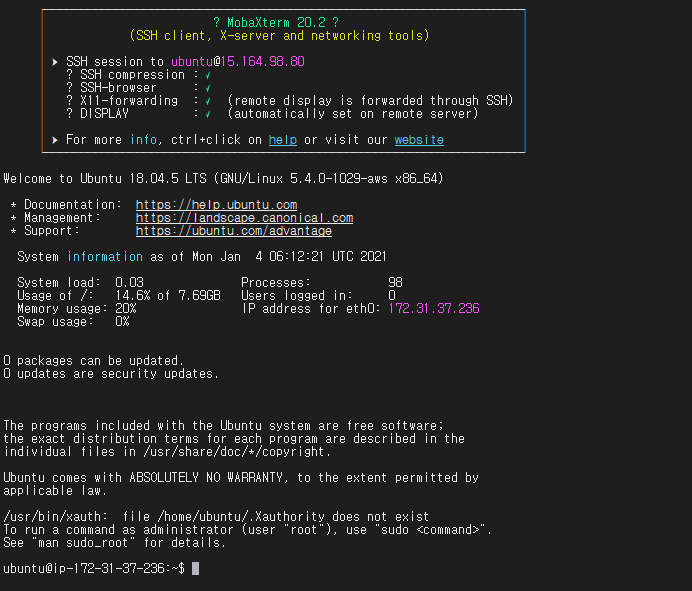Click the '/usr/bin/xauth' error message line
692x591 pixels.
pyautogui.click(x=216, y=516)
